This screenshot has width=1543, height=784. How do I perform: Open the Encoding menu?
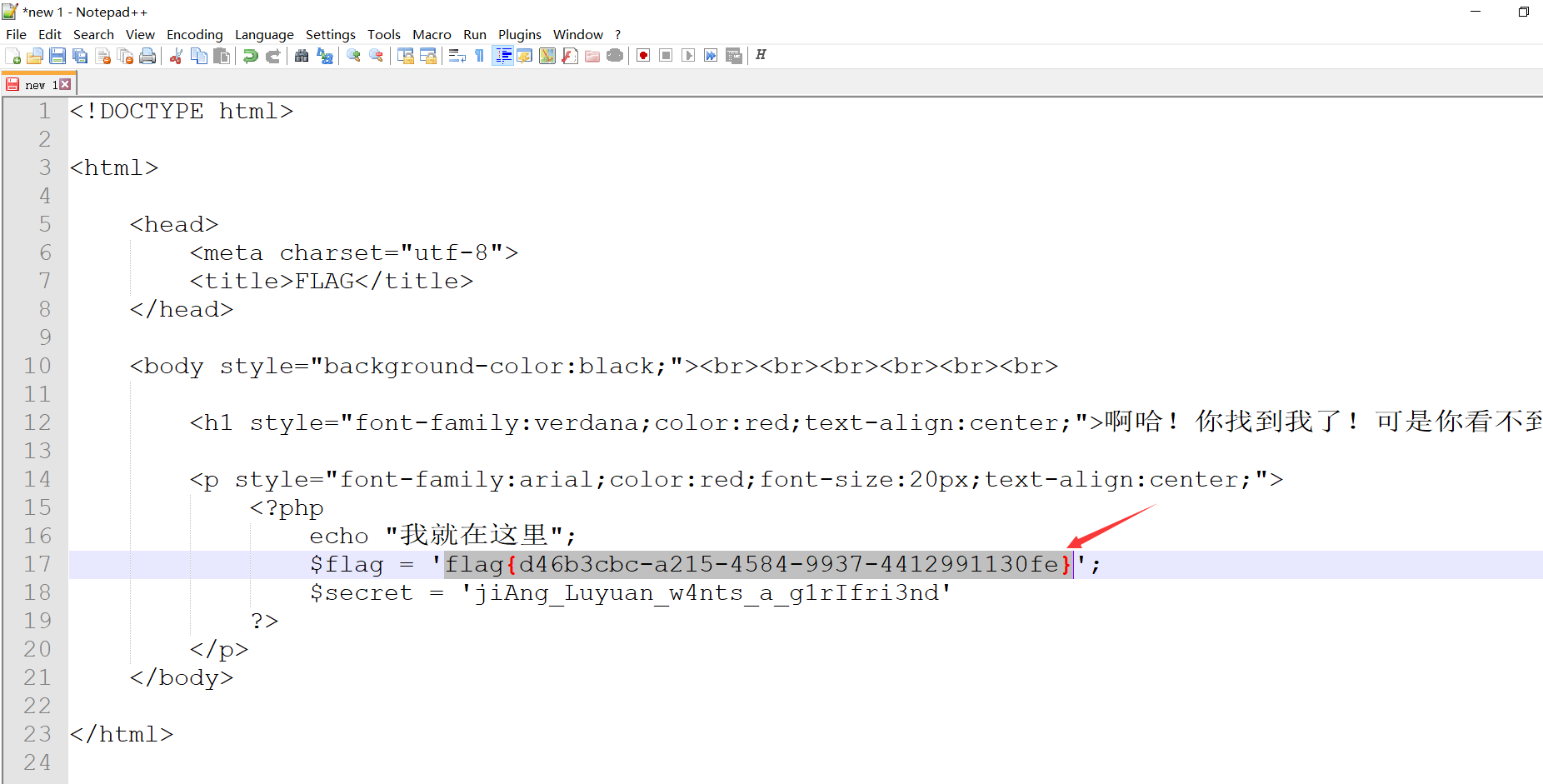[195, 34]
